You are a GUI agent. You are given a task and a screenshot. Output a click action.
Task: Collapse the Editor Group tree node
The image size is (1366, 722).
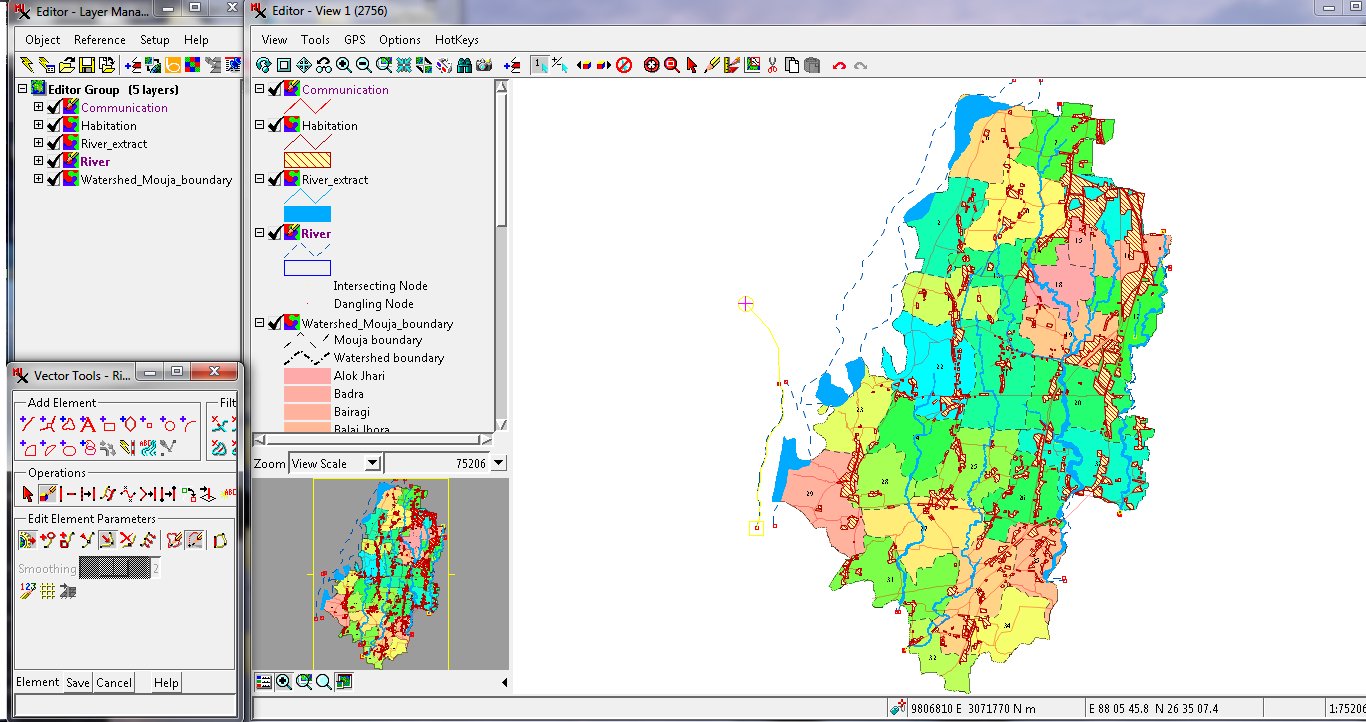[22, 89]
